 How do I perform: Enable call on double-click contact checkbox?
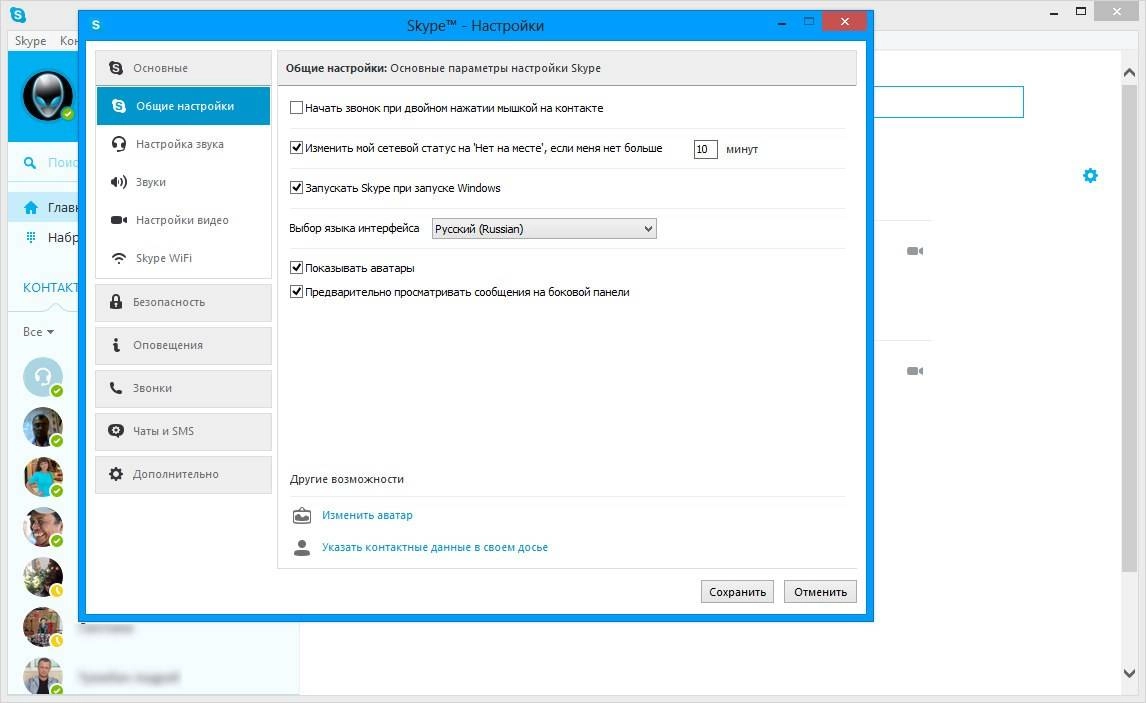click(x=296, y=107)
